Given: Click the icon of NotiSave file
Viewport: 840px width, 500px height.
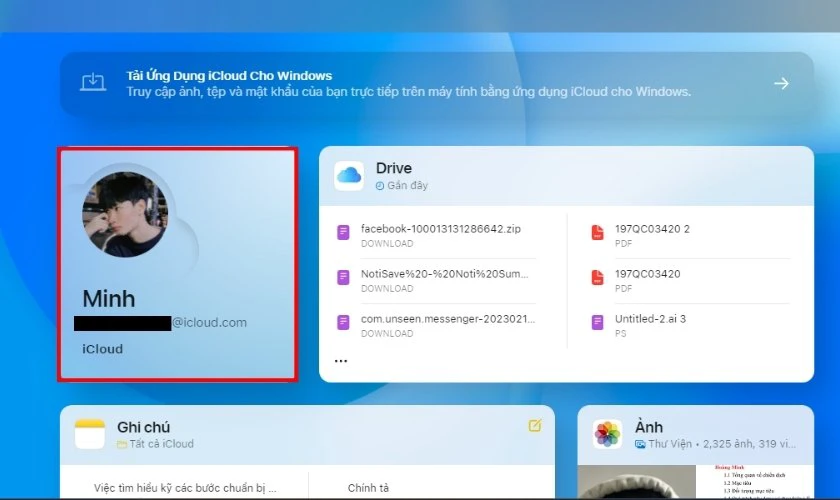Looking at the screenshot, I should tap(343, 277).
